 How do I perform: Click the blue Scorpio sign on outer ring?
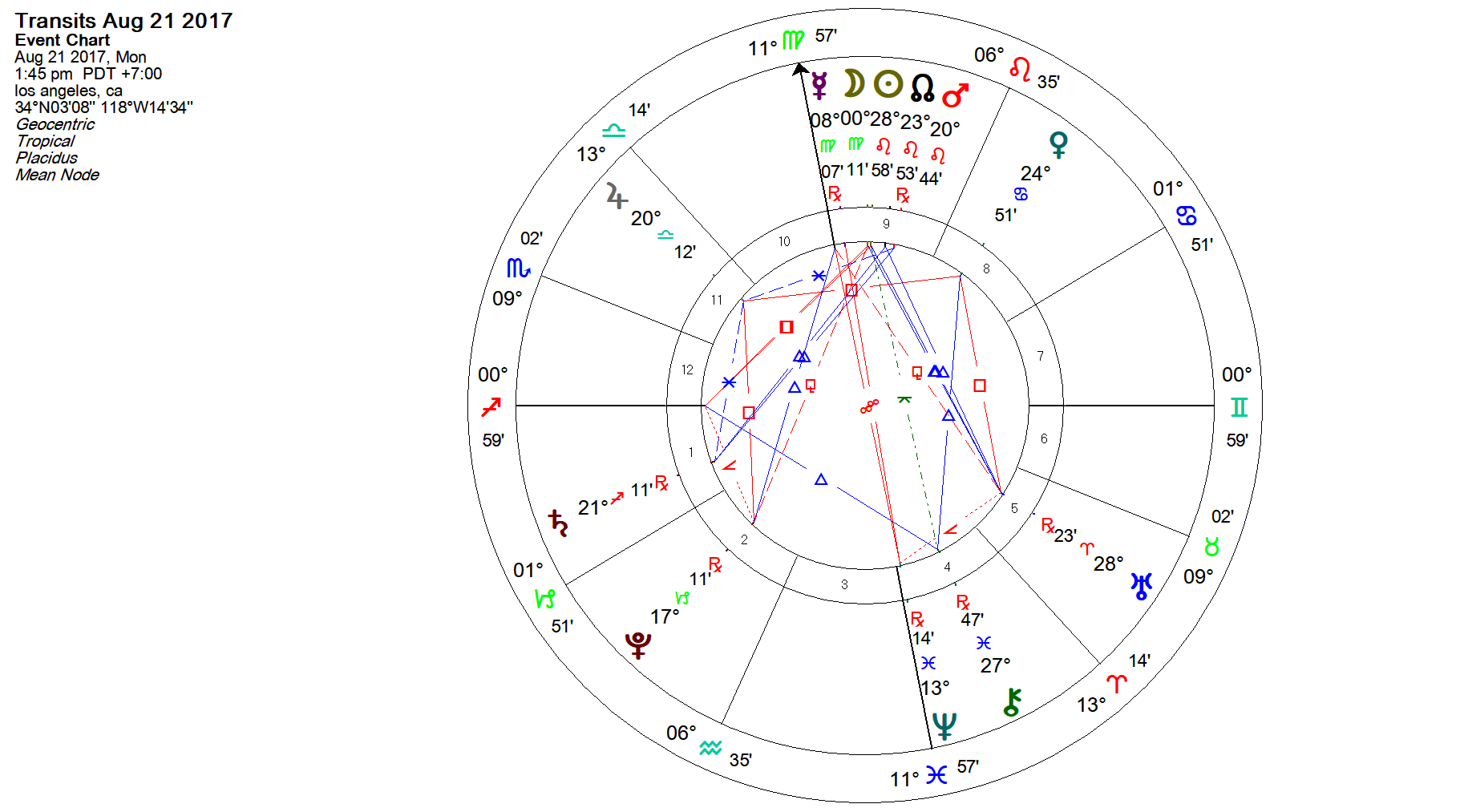[x=518, y=268]
